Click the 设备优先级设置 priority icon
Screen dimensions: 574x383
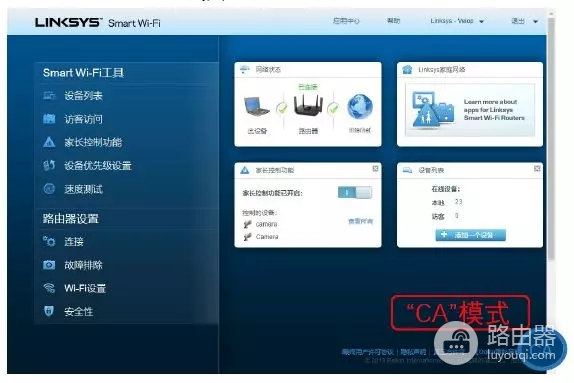pos(49,166)
